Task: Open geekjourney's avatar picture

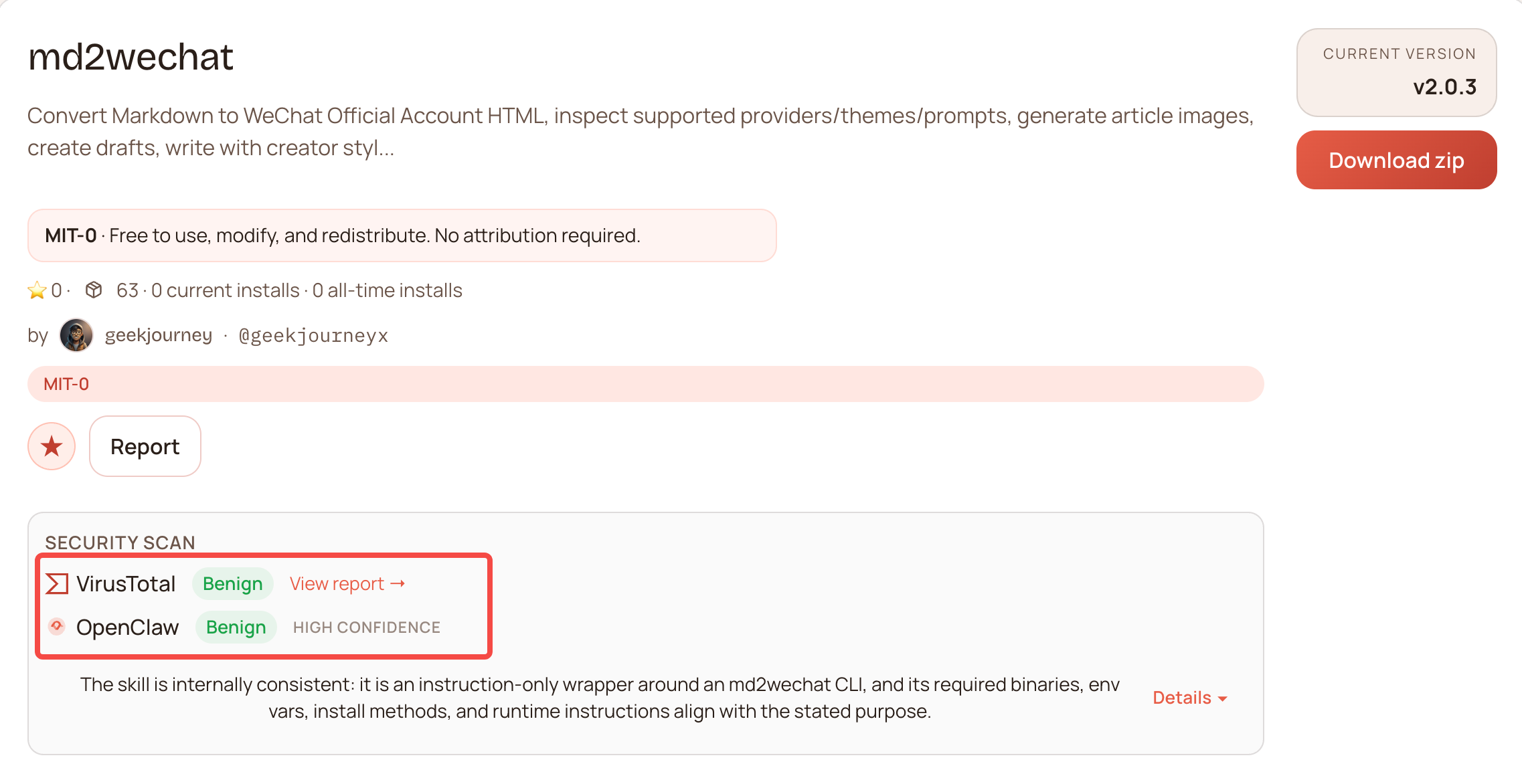Action: click(x=76, y=334)
